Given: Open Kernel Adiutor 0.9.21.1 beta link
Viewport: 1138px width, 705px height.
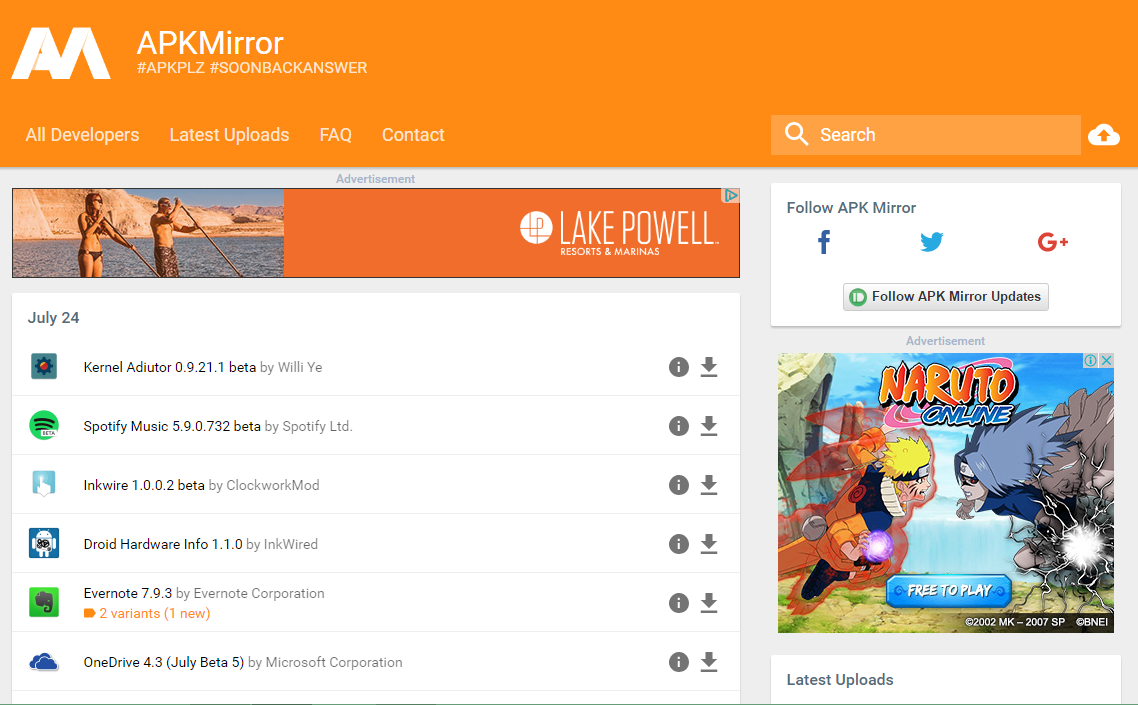Looking at the screenshot, I should pyautogui.click(x=170, y=367).
